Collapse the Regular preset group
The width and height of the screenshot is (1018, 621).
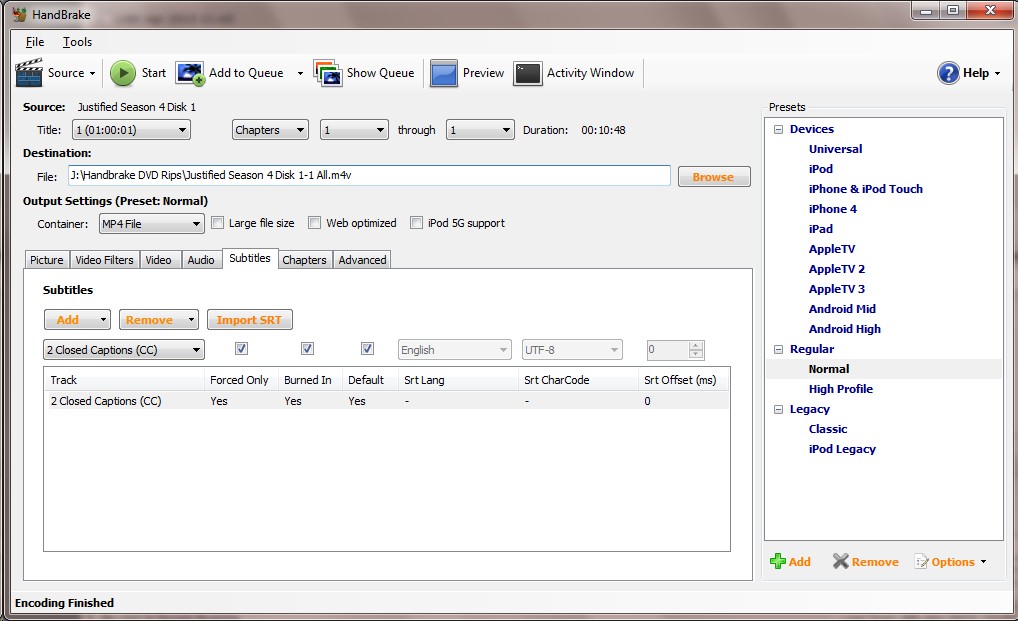[x=778, y=349]
